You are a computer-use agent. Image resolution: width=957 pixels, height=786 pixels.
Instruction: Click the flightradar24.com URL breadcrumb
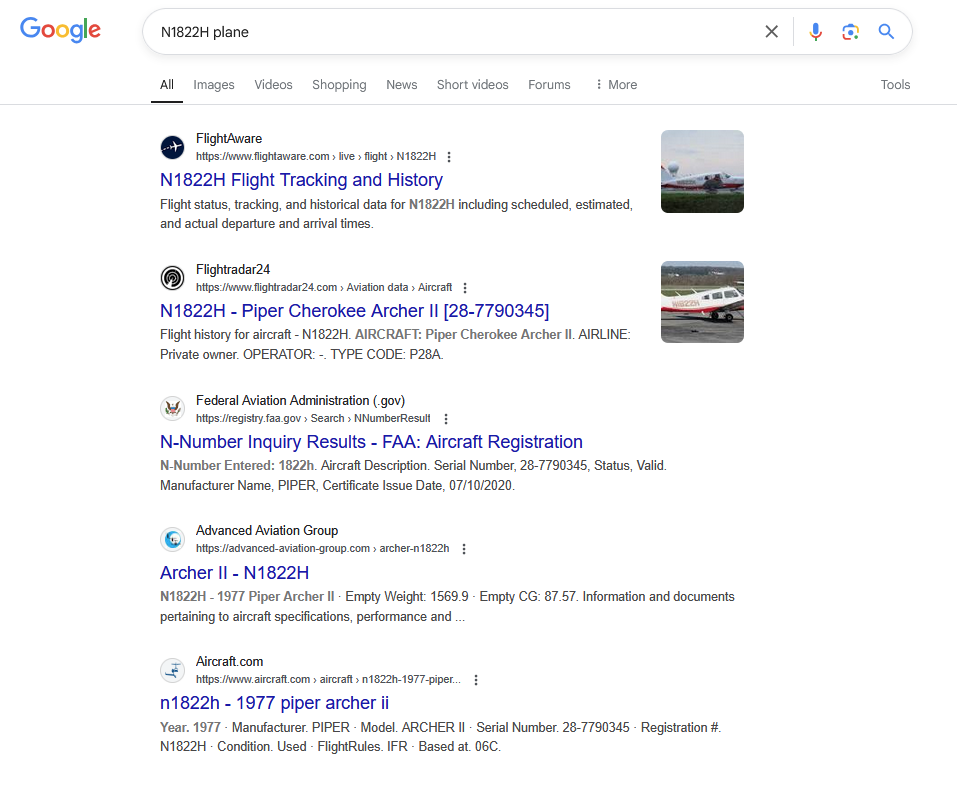coord(323,287)
